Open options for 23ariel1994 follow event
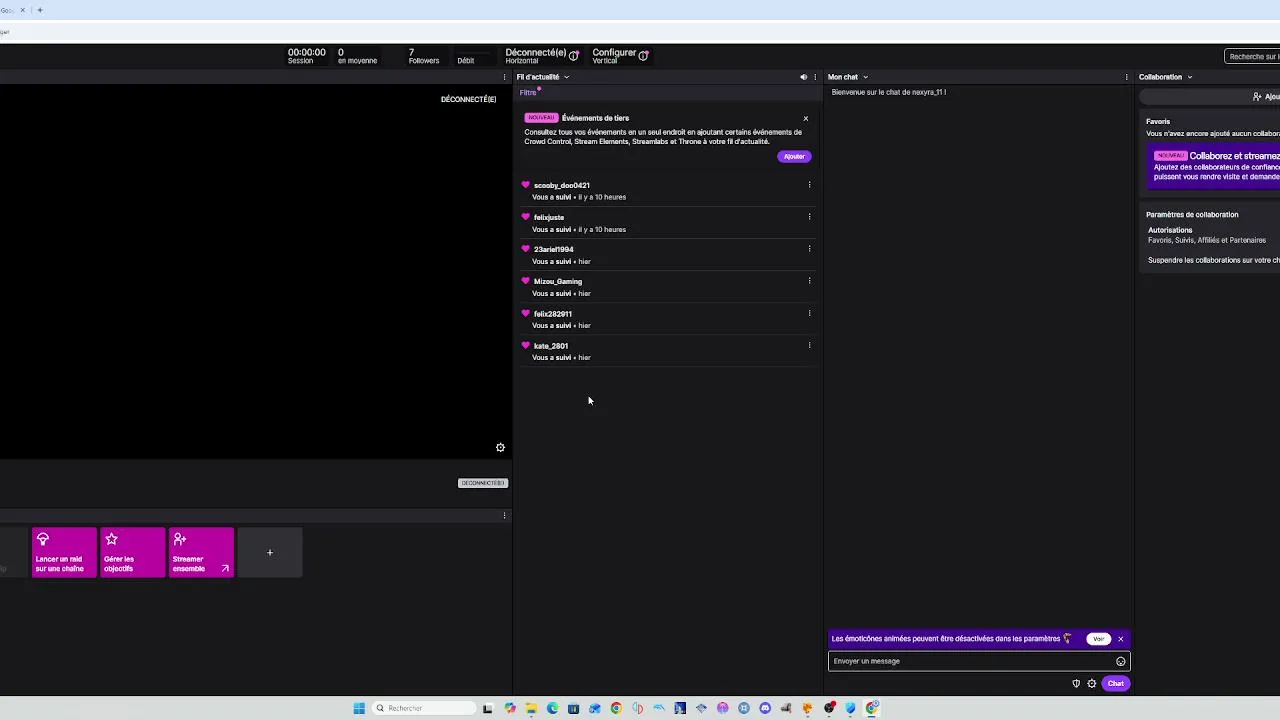Image resolution: width=1280 pixels, height=720 pixels. [x=809, y=249]
